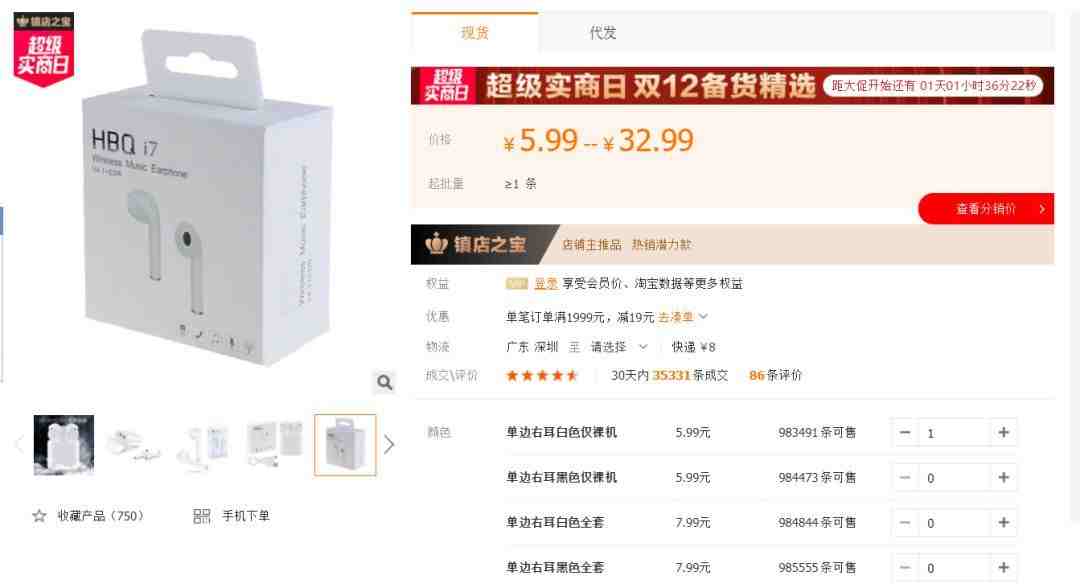The image size is (1080, 588).
Task: Open the 86 条评价 reviews link
Action: (x=775, y=375)
